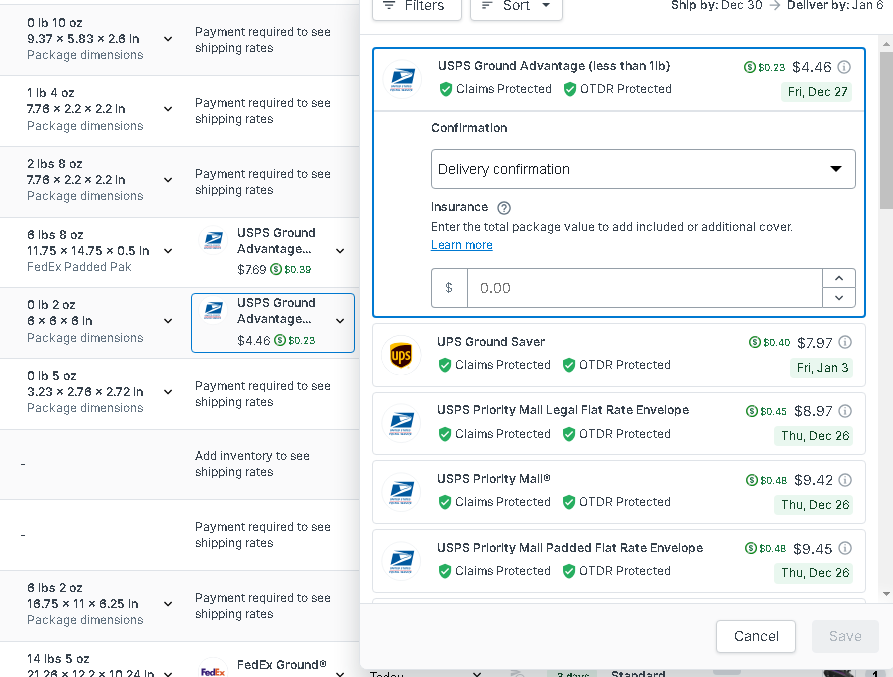Screen dimensions: 893x677
Task: Click the scrollbar down arrow
Action: pos(886,594)
